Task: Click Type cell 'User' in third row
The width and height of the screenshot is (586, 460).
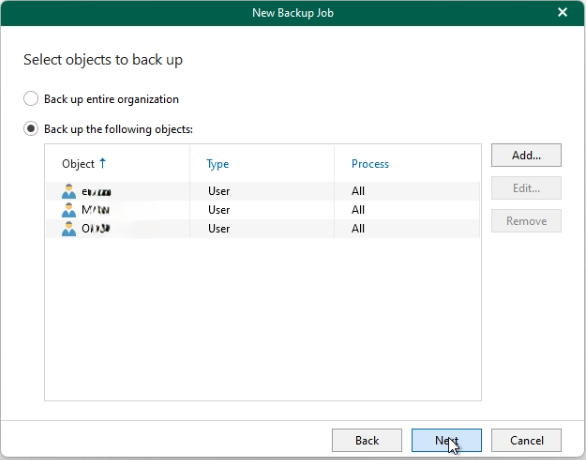Action: [219, 228]
